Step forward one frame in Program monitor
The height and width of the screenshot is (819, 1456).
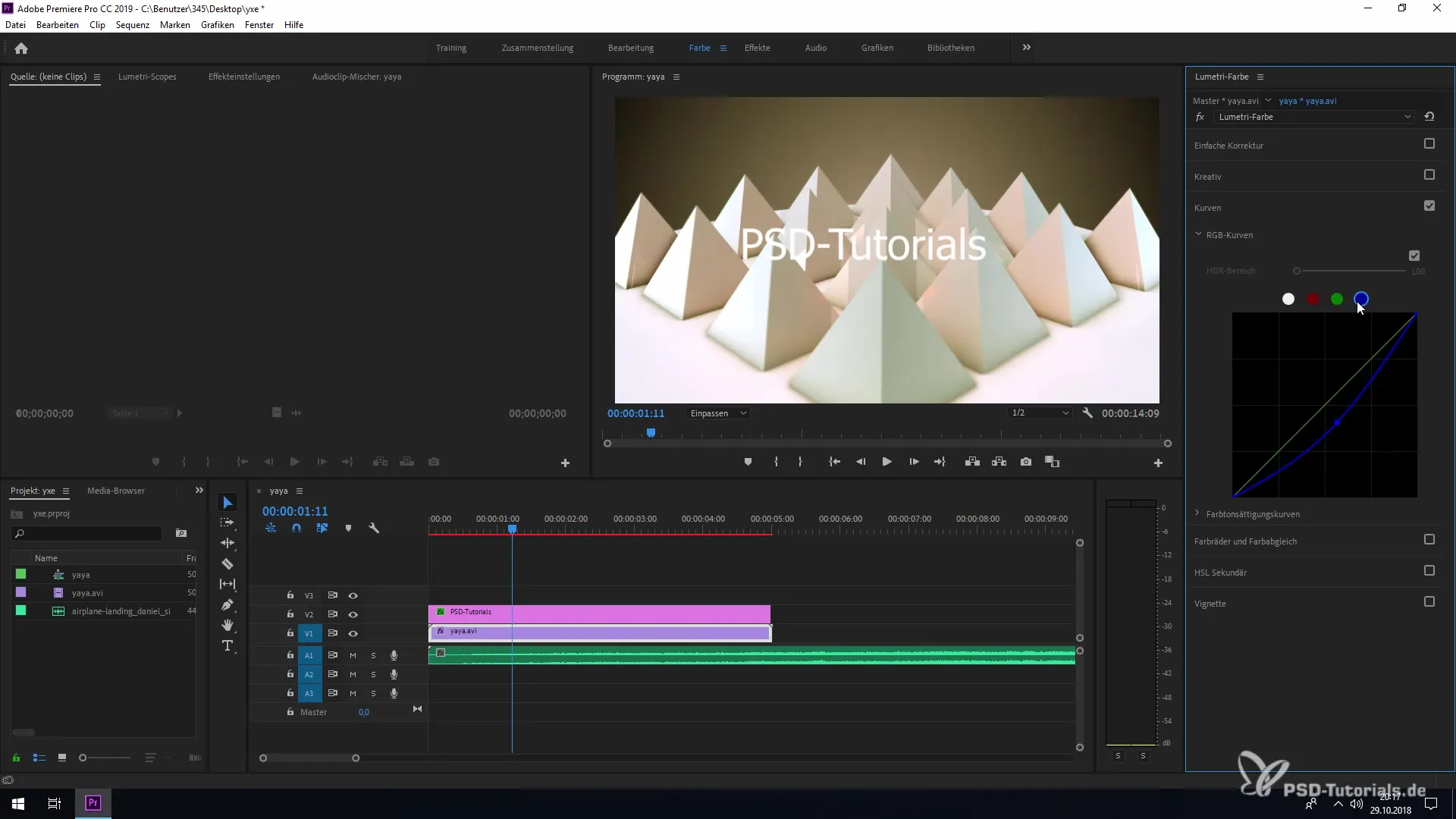click(x=914, y=462)
